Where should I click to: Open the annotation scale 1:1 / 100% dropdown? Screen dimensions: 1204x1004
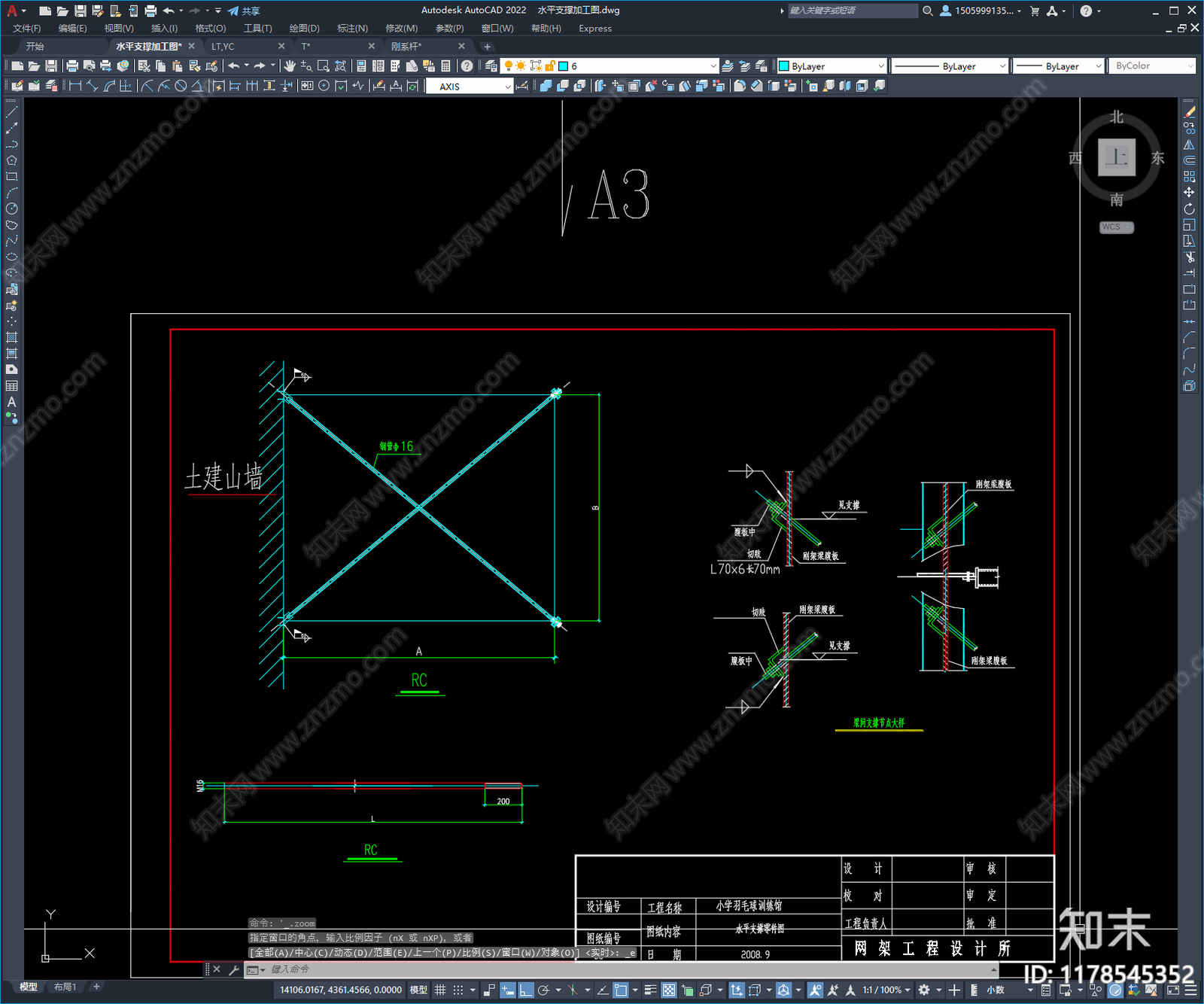click(886, 990)
